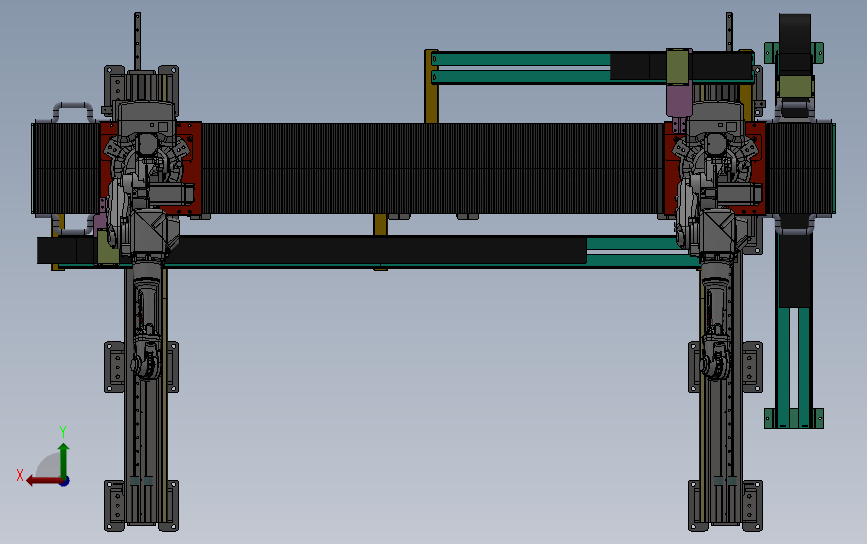Click the green Y axis arrow of the triad
This screenshot has width=867, height=544.
tap(64, 459)
